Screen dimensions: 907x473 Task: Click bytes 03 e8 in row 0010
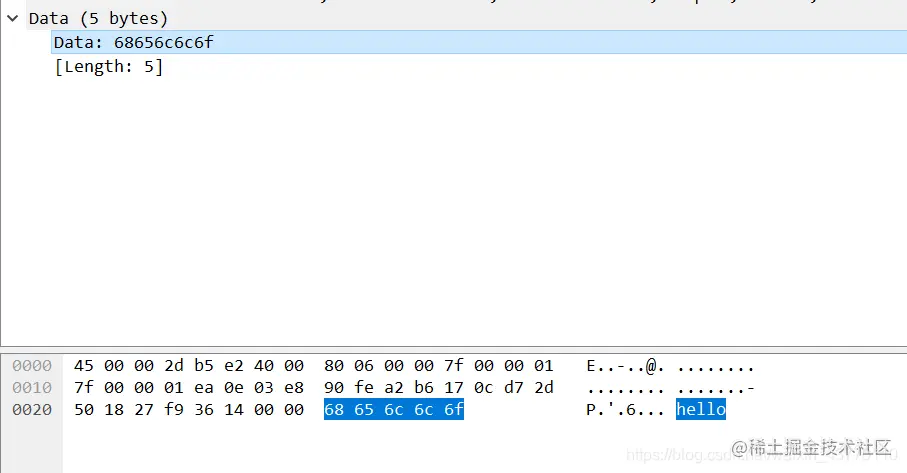(279, 388)
